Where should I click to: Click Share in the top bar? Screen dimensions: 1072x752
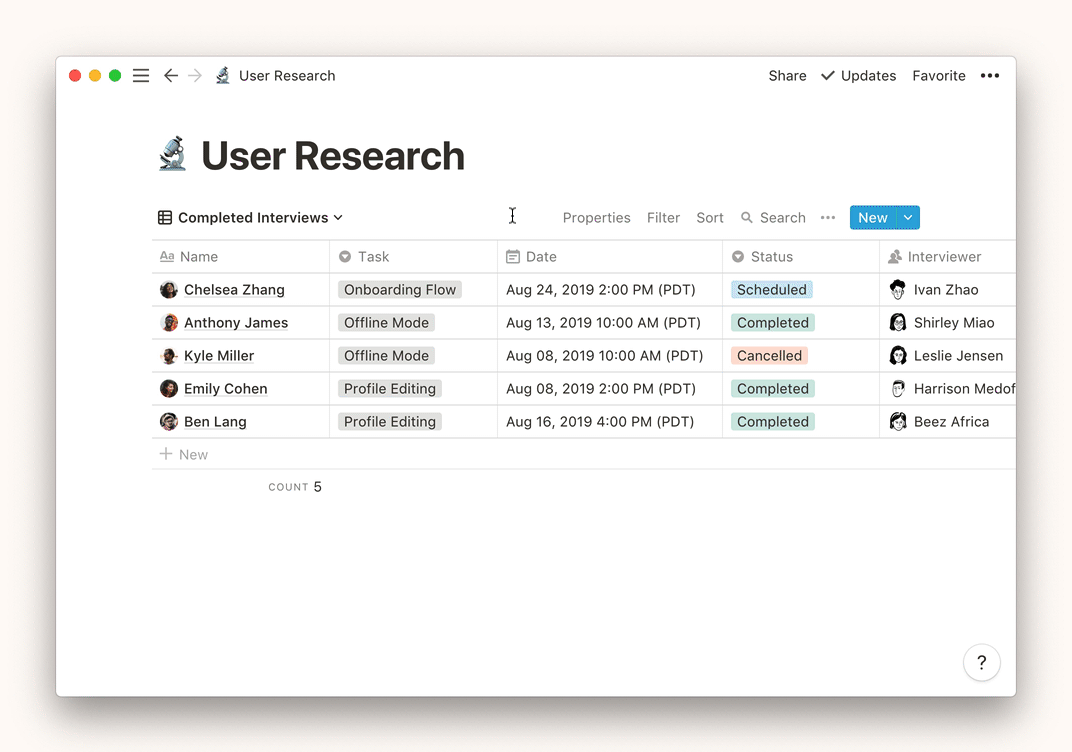tap(787, 76)
